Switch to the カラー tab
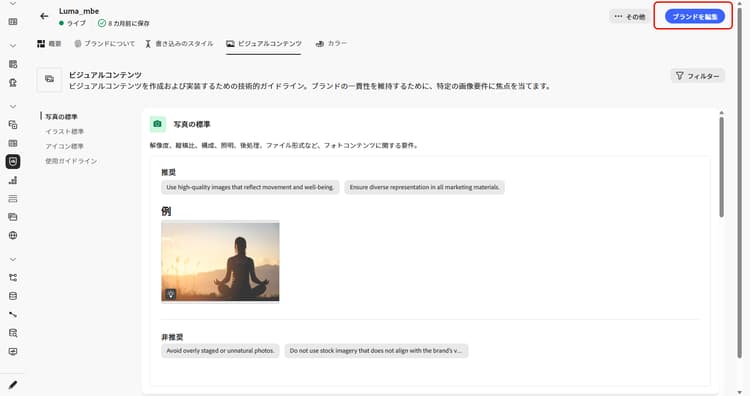750x396 pixels. click(x=331, y=44)
